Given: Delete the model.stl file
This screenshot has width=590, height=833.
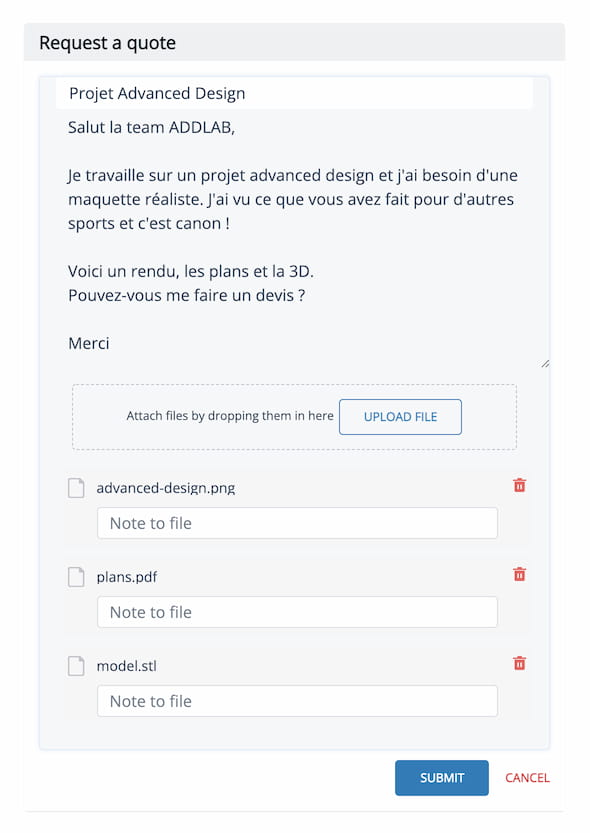Looking at the screenshot, I should 519,663.
